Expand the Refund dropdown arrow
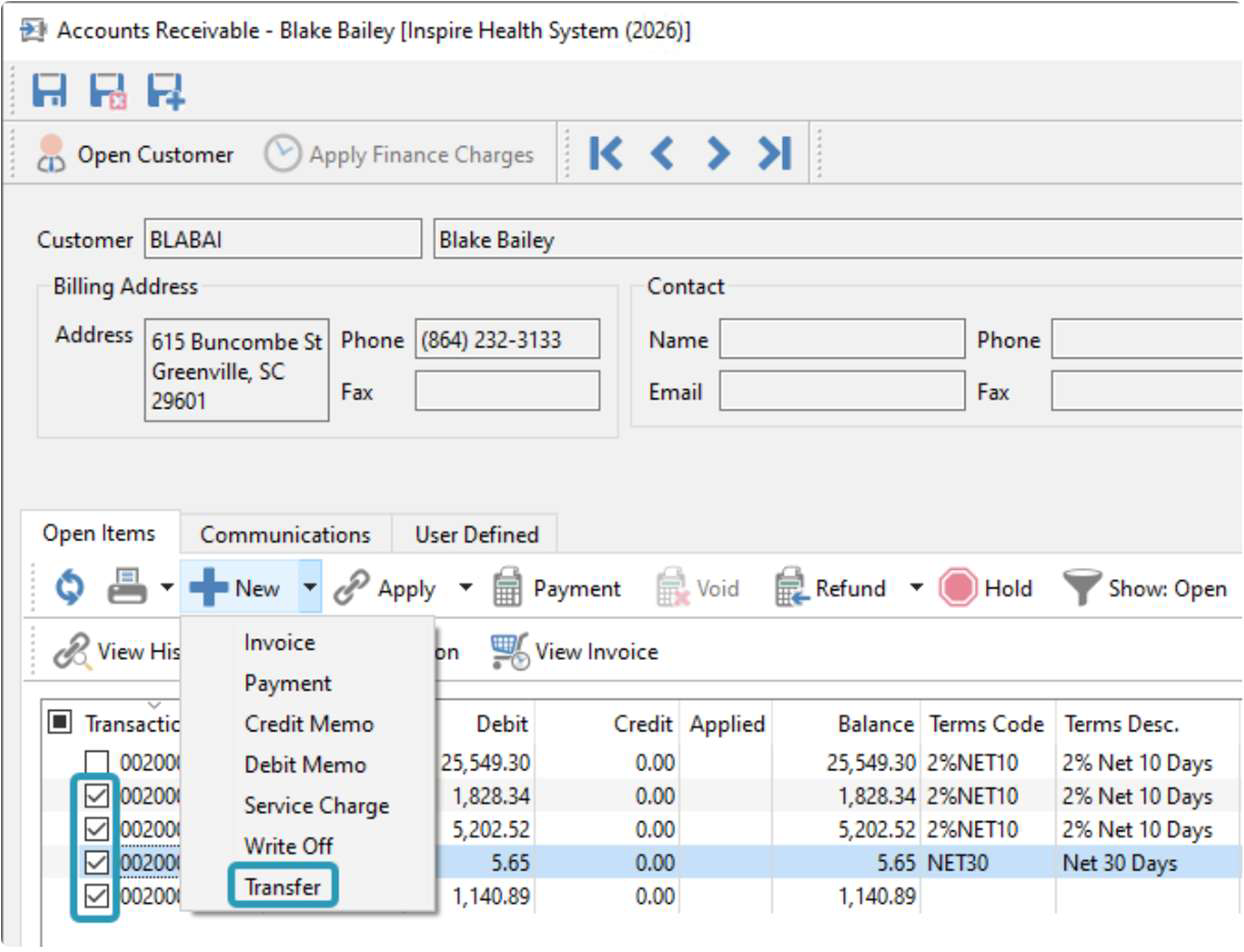 click(916, 588)
